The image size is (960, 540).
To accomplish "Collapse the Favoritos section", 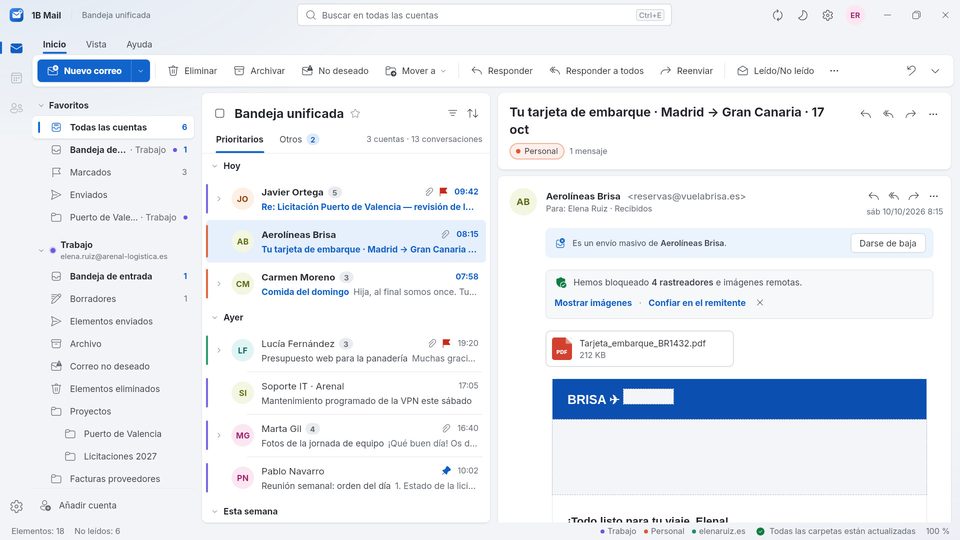I will 41,105.
